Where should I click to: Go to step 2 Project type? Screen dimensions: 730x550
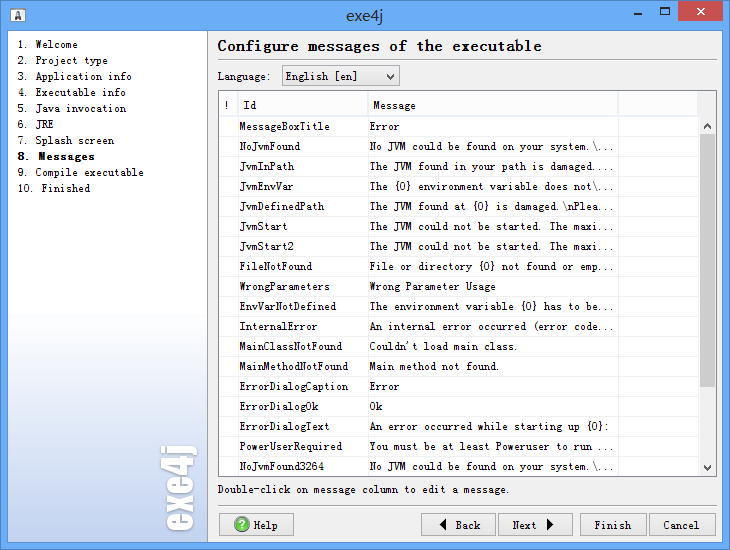coord(62,60)
